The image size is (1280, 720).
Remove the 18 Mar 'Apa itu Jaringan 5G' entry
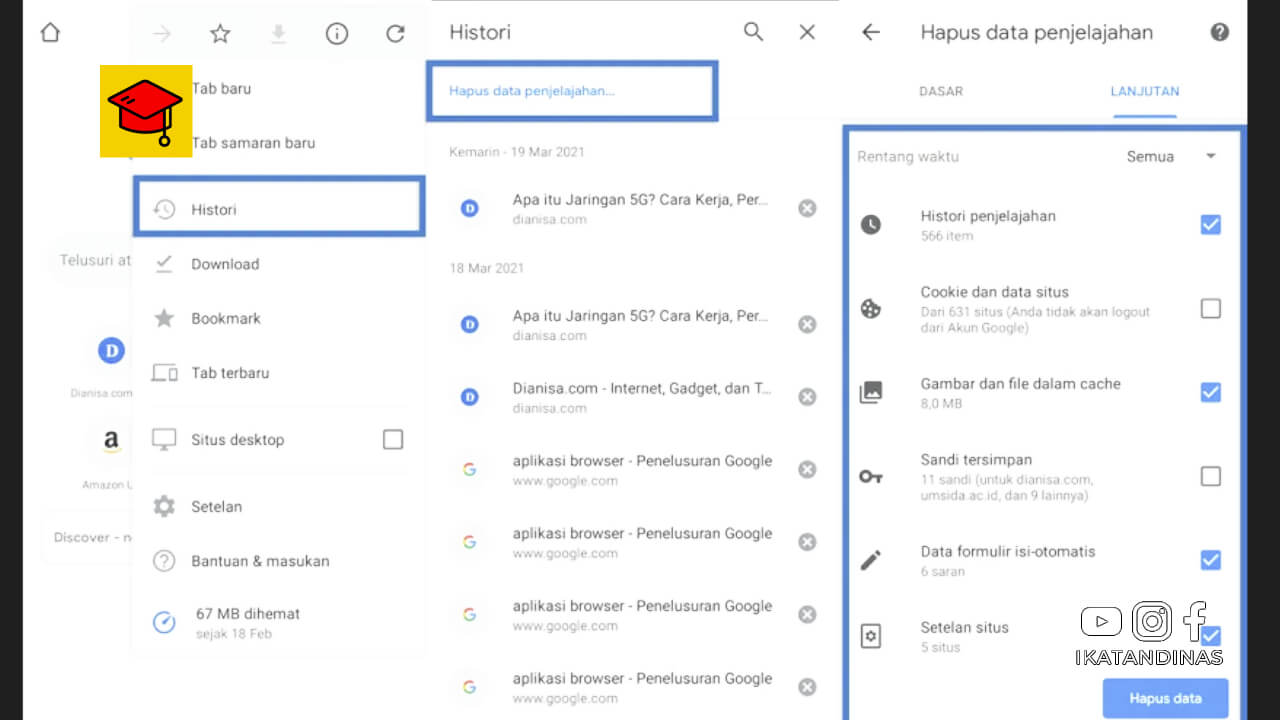(807, 324)
